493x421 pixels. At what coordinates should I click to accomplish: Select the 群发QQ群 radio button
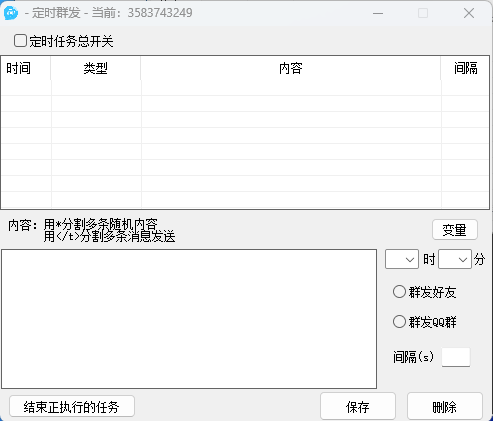point(399,322)
